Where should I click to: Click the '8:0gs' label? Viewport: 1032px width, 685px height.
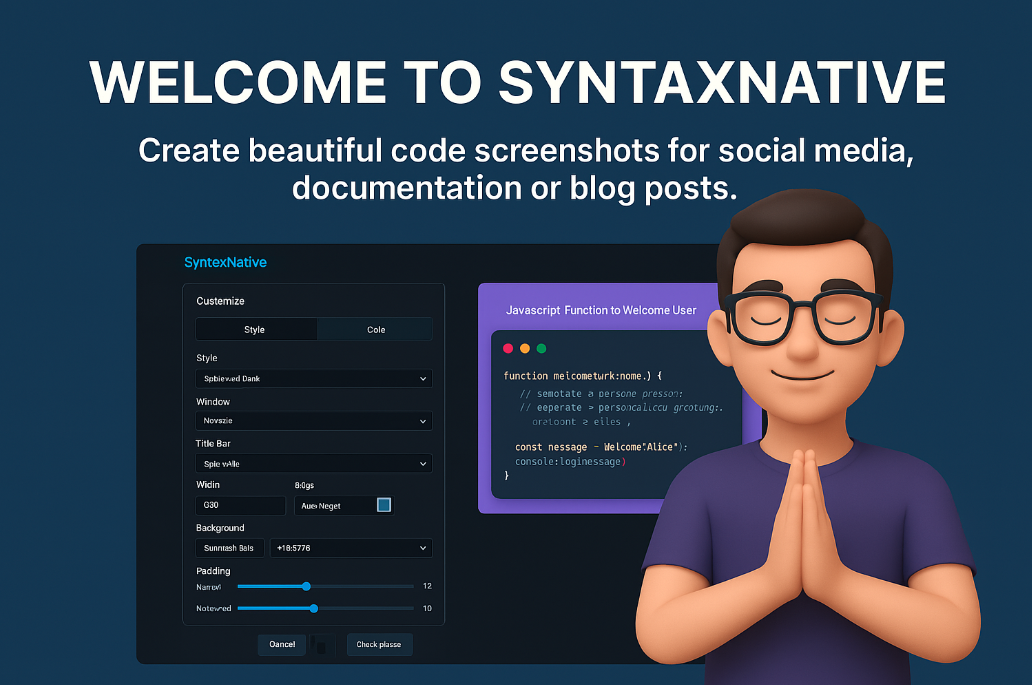coord(304,485)
